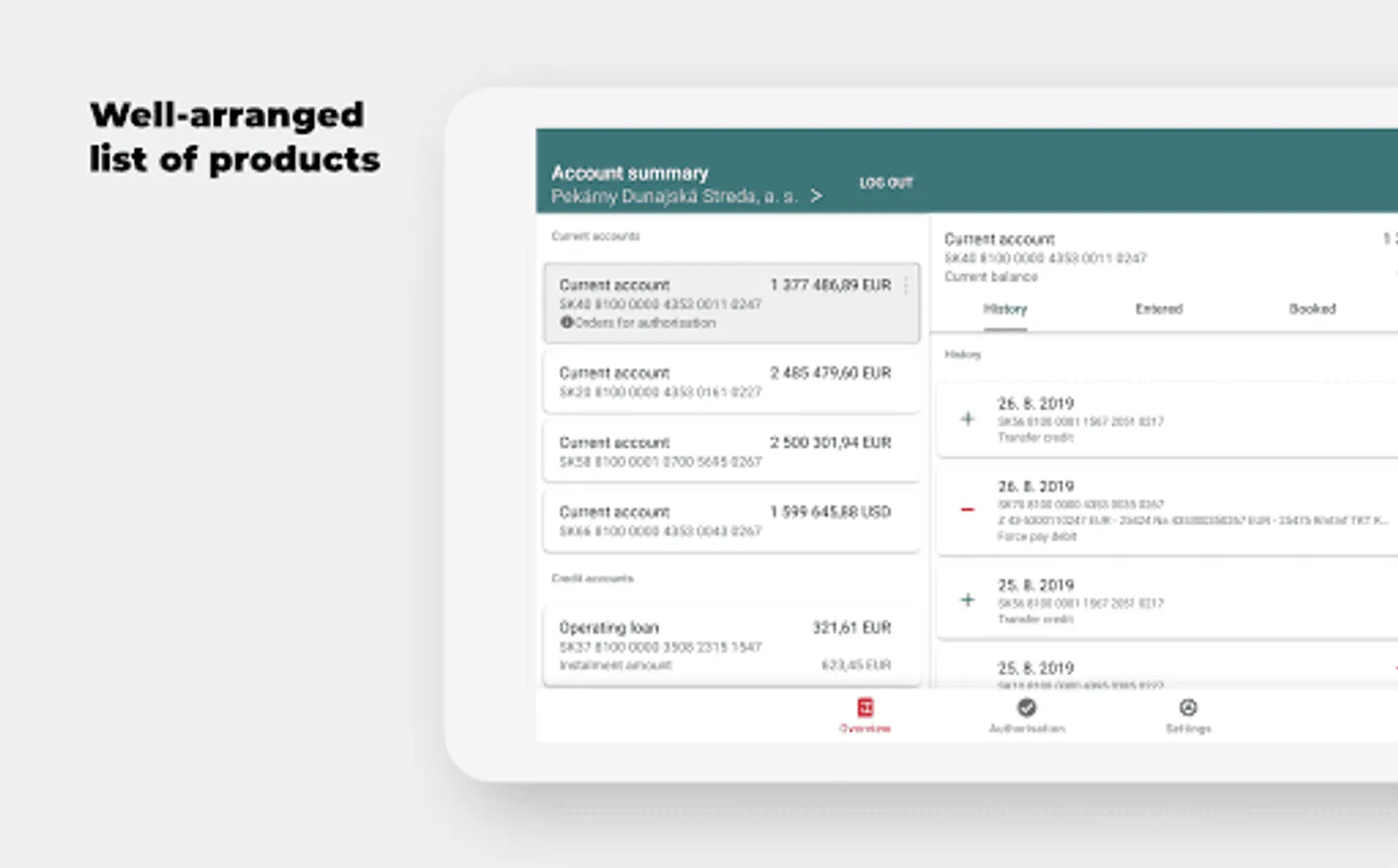Select the USD current account with 1 599 645,88
The height and width of the screenshot is (868, 1398).
tap(731, 521)
